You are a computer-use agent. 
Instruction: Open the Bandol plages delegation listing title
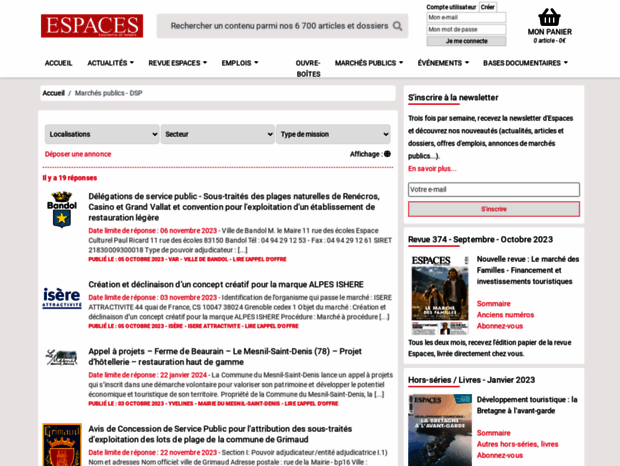[234, 207]
